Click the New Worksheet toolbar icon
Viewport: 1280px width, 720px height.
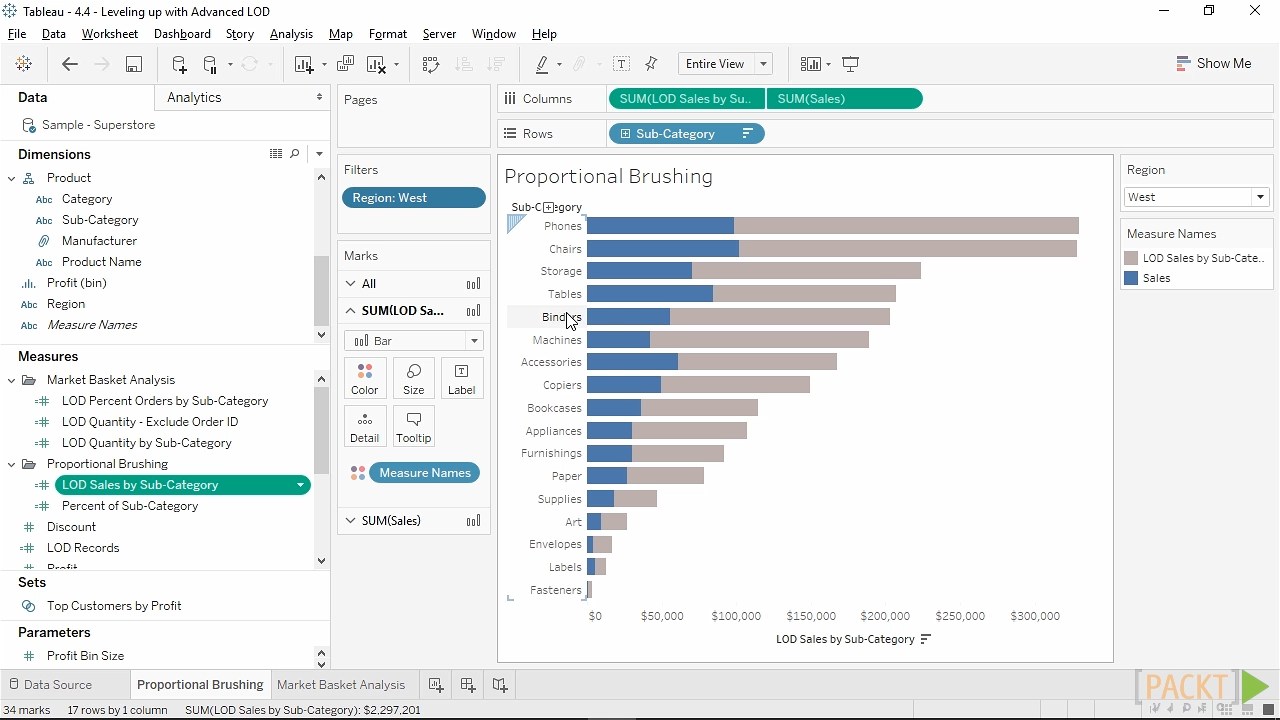tap(305, 64)
